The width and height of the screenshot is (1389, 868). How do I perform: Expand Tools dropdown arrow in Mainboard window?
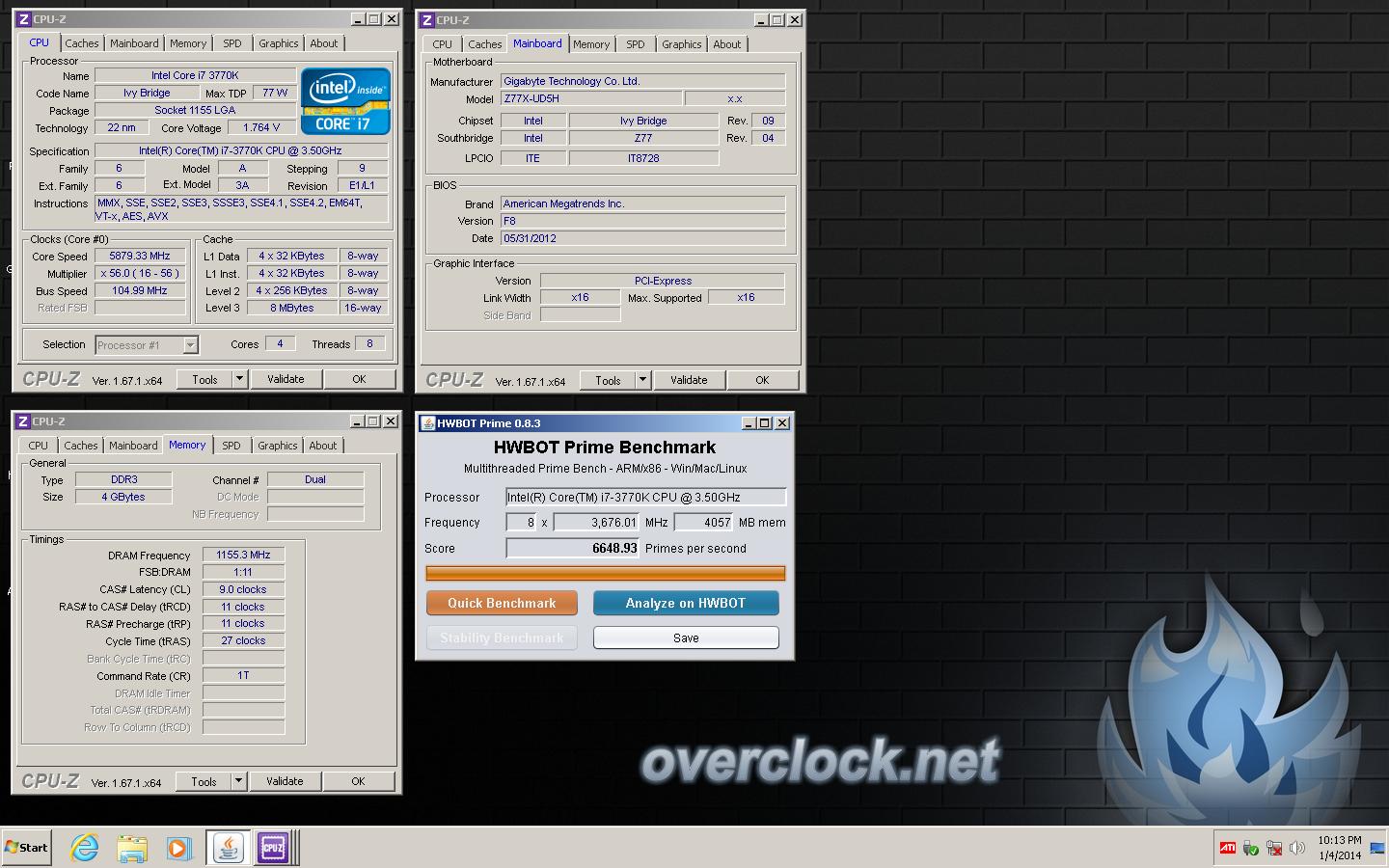(642, 380)
